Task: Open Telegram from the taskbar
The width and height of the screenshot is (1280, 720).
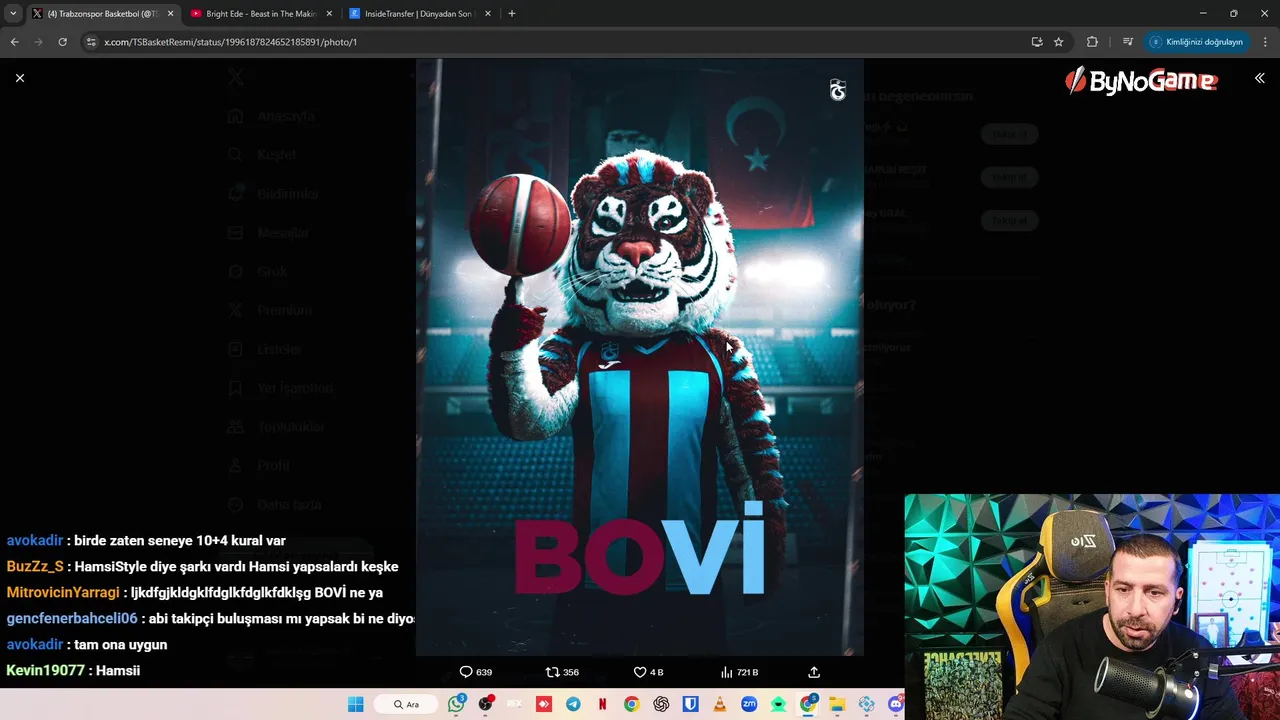Action: 573,704
